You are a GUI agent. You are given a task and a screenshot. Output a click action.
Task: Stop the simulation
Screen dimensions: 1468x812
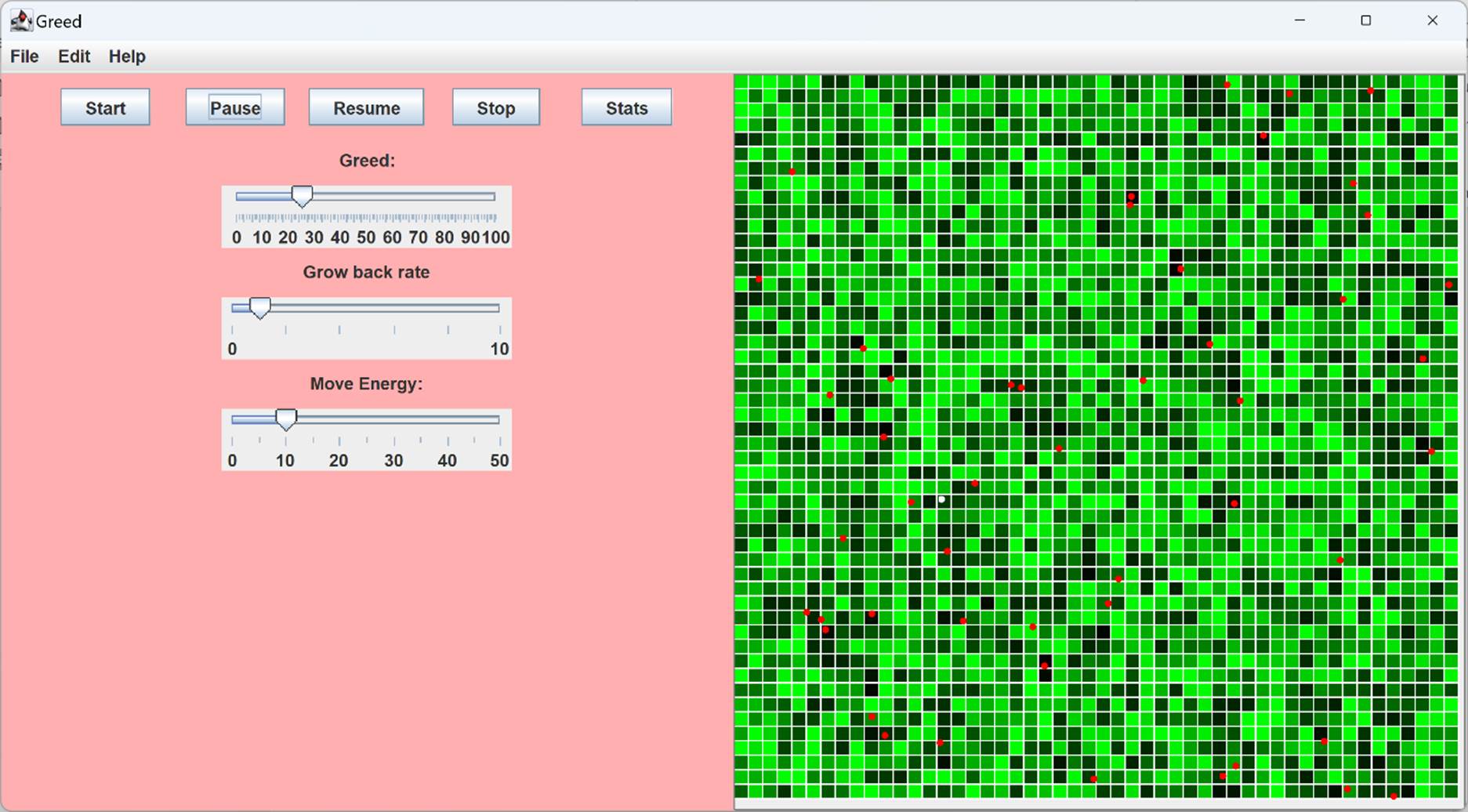[x=495, y=107]
